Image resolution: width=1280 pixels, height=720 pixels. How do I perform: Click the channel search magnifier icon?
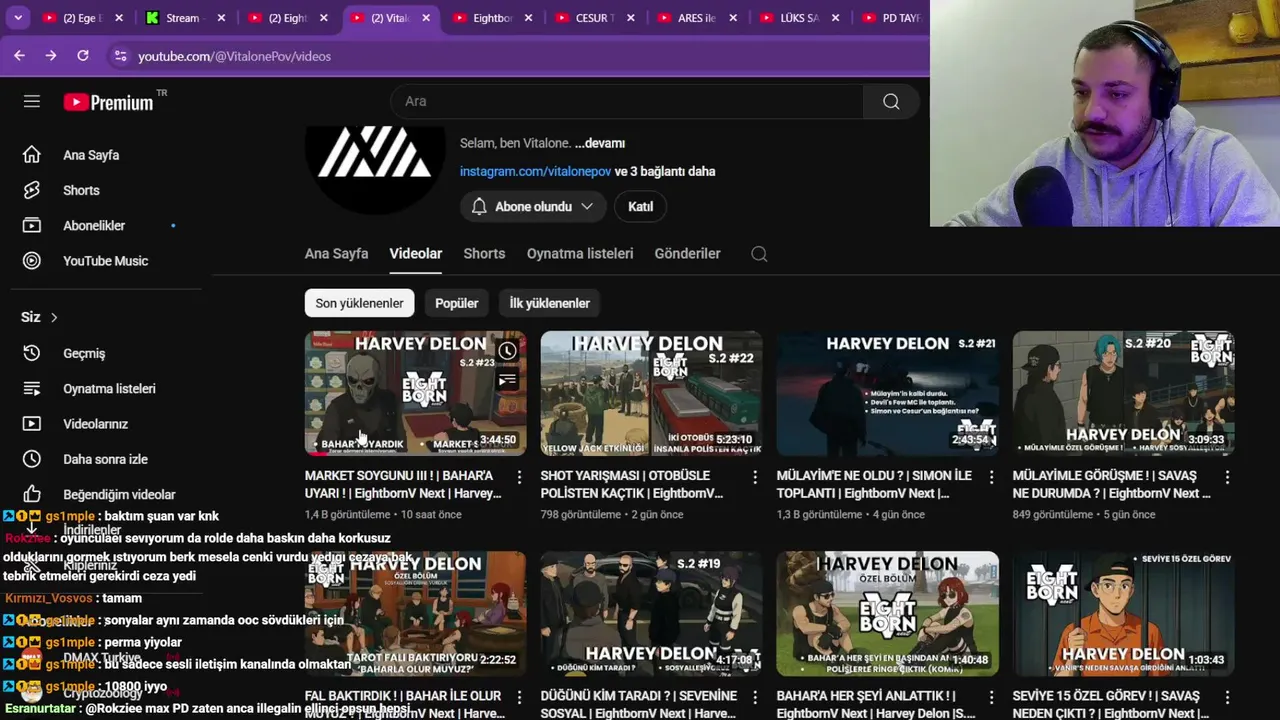click(759, 254)
